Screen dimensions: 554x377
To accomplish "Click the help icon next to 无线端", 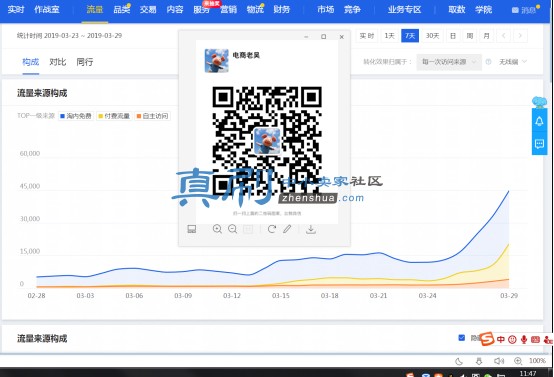I will pos(488,62).
